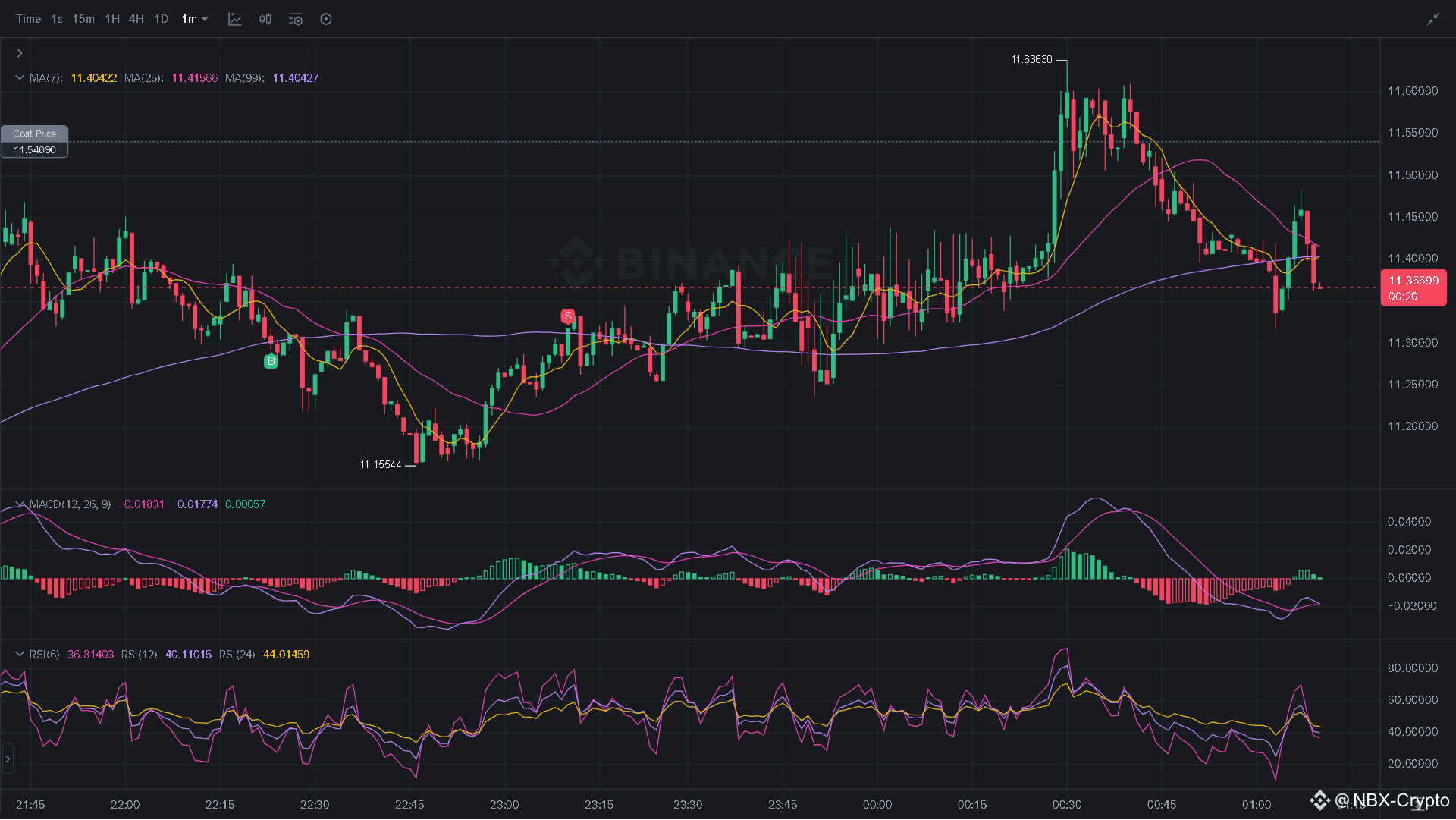The height and width of the screenshot is (820, 1456).
Task: Collapse the MACD indicator legend
Action: pyautogui.click(x=20, y=504)
